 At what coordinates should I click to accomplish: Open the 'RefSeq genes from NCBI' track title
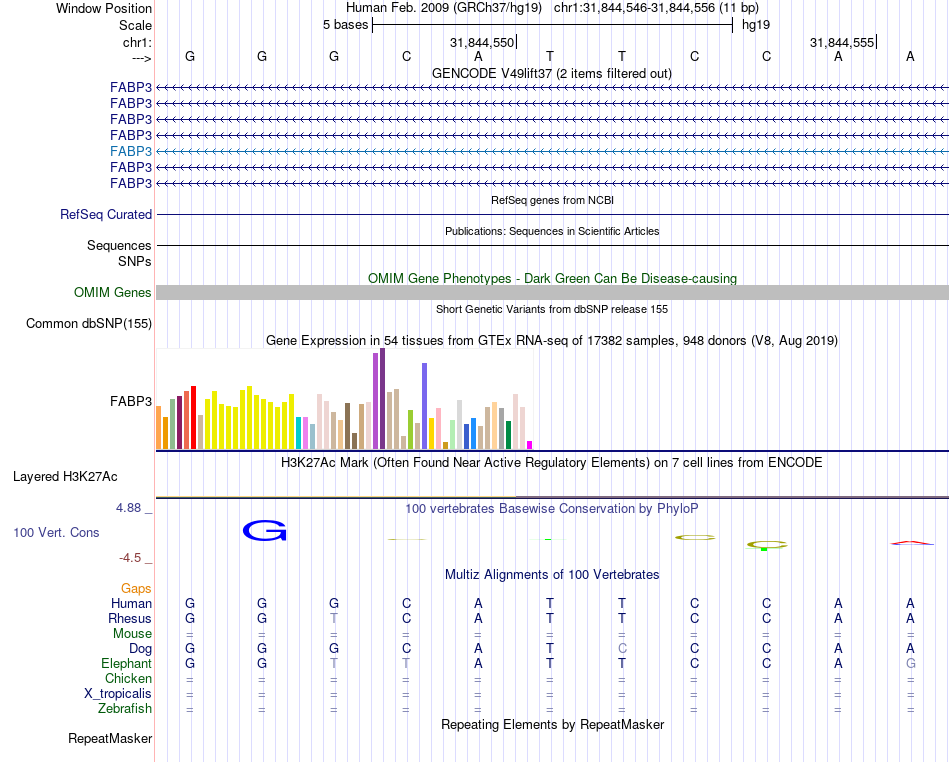coord(552,200)
